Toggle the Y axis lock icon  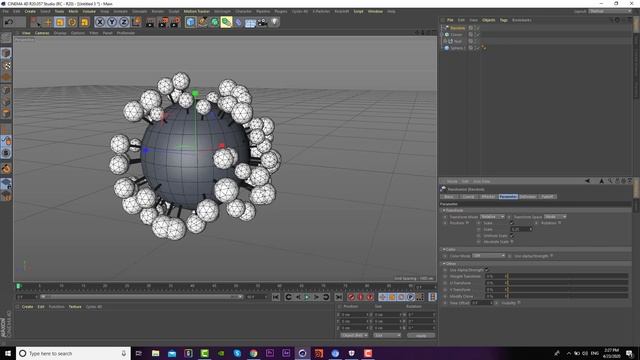[112, 22]
